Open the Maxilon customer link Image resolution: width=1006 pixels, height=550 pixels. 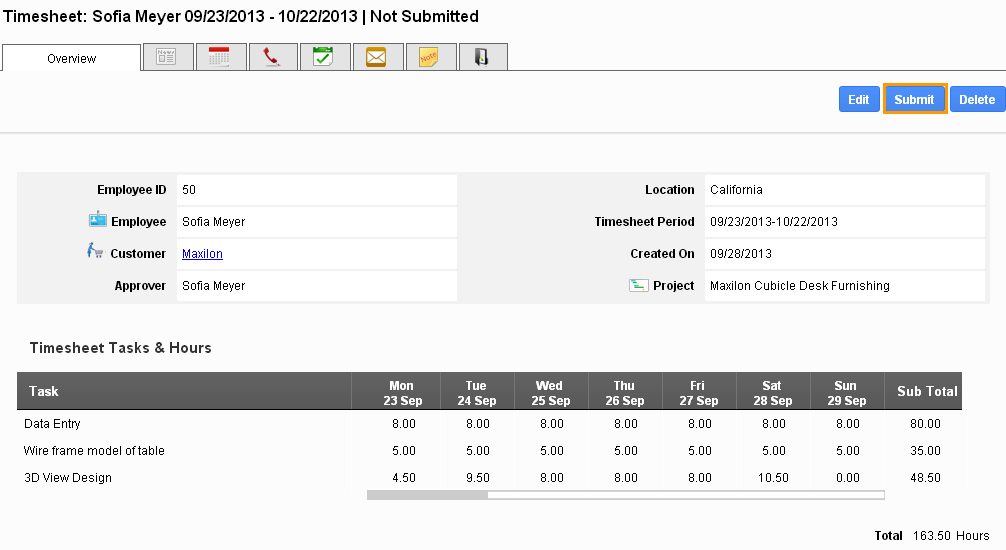click(202, 254)
